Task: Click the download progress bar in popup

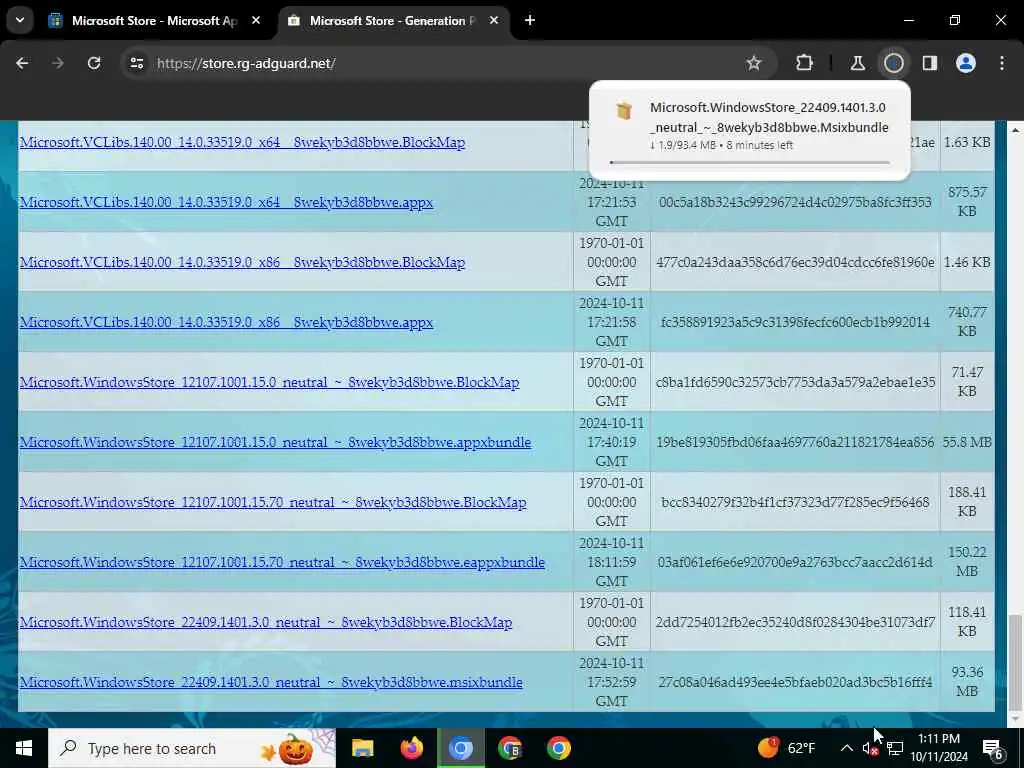Action: point(749,162)
